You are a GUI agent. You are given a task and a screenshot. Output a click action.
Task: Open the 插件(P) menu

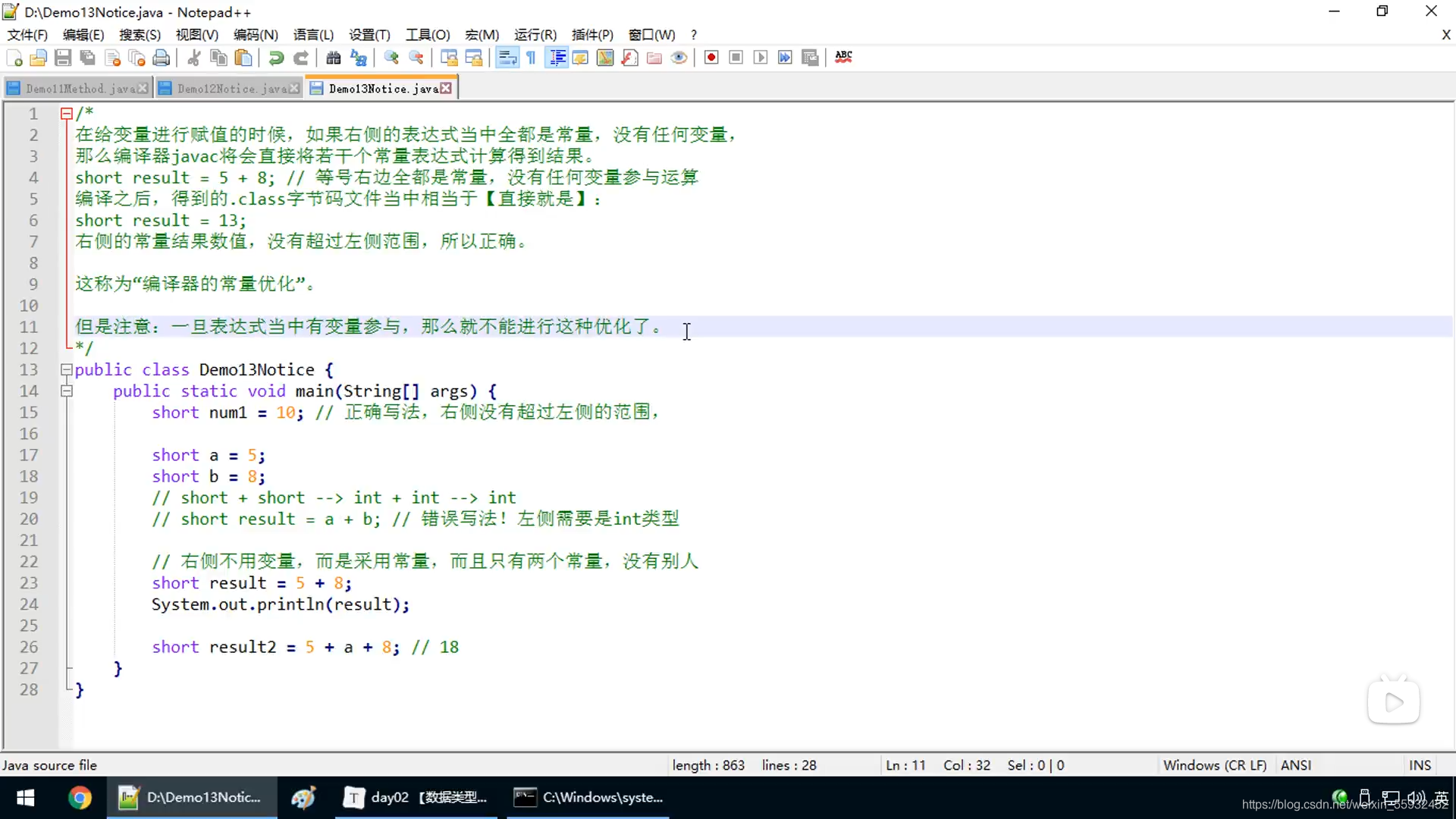pos(592,35)
